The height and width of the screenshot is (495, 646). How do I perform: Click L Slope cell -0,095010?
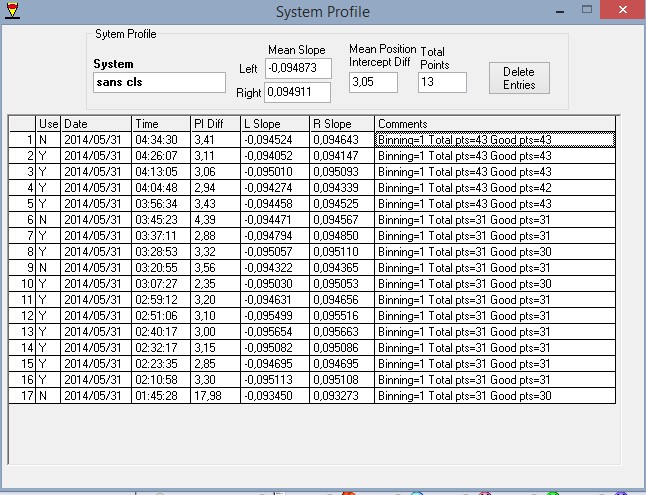pyautogui.click(x=275, y=172)
